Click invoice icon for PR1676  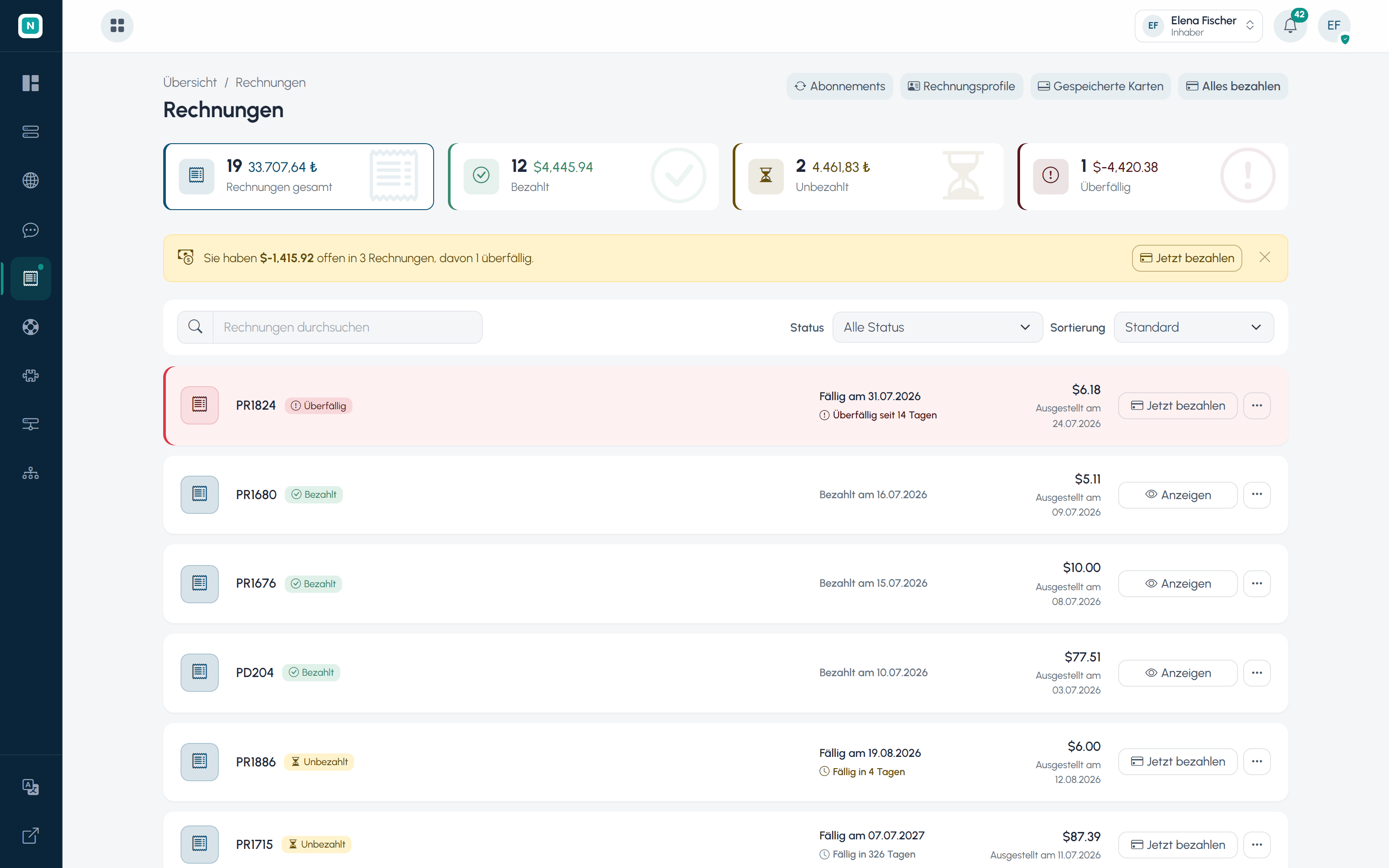point(200,584)
